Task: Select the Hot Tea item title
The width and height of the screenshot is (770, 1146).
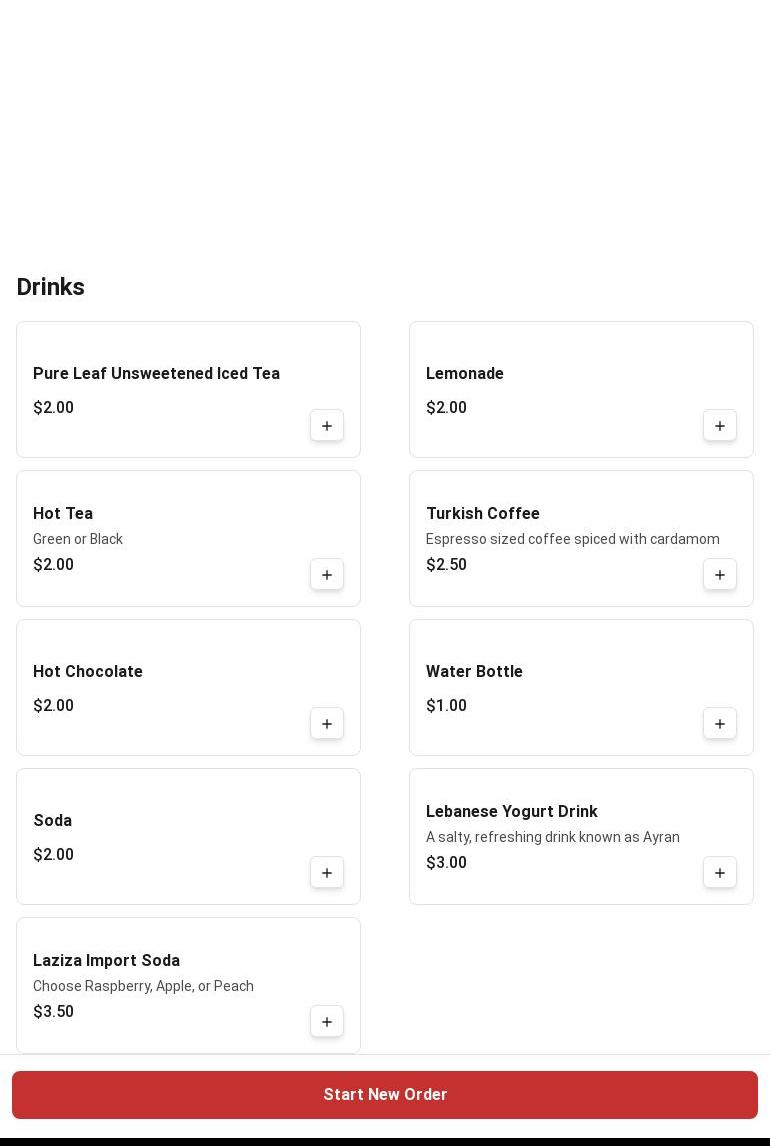Action: (x=63, y=514)
